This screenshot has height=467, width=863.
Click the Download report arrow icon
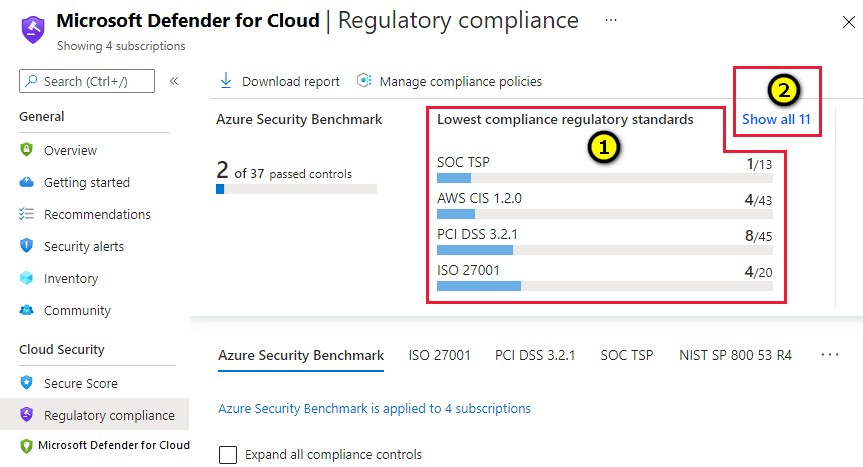[x=226, y=81]
